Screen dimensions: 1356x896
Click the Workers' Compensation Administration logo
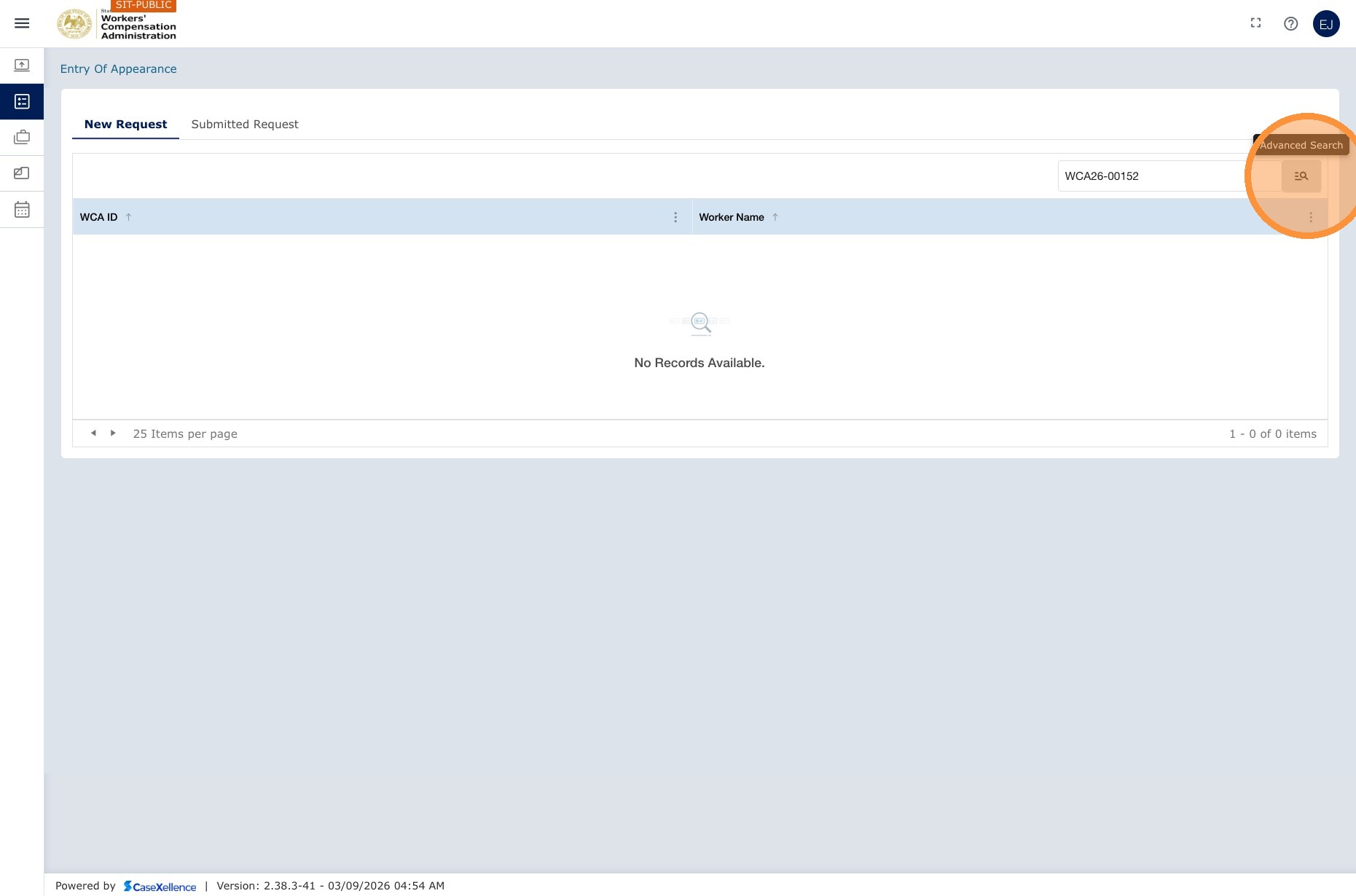117,24
